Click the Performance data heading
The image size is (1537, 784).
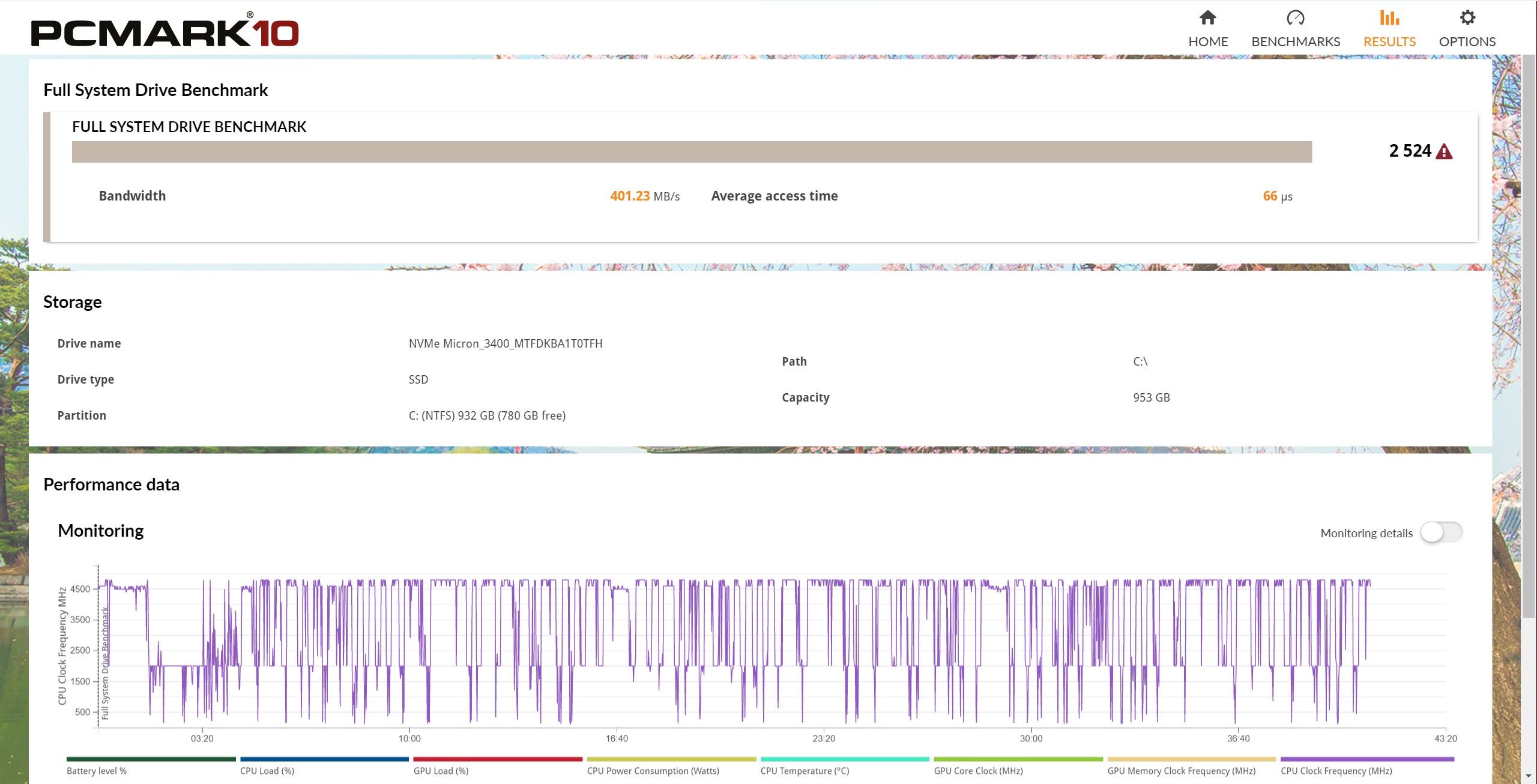tap(112, 484)
